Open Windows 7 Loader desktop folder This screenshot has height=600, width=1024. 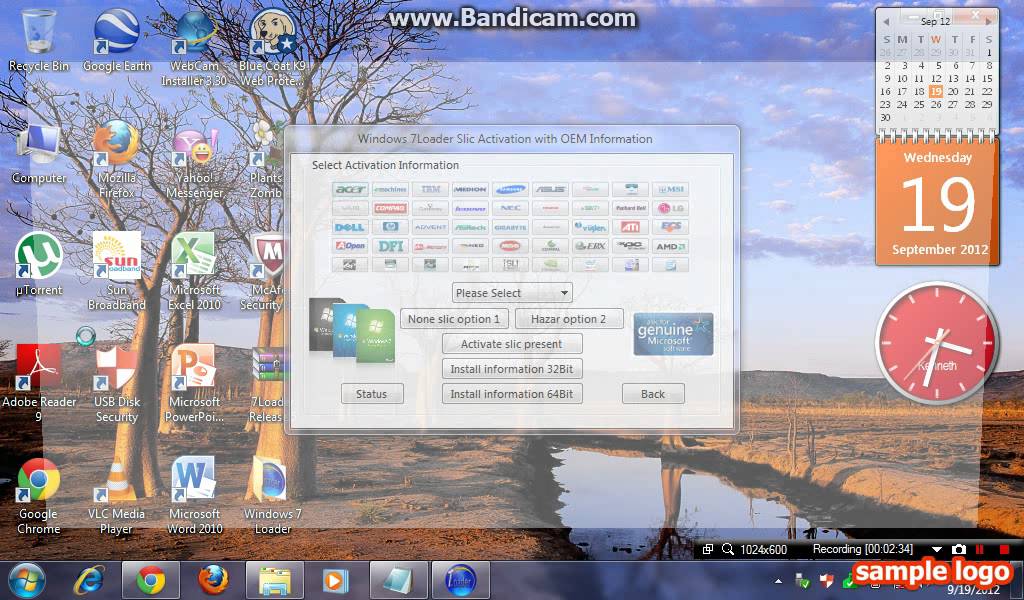click(273, 496)
